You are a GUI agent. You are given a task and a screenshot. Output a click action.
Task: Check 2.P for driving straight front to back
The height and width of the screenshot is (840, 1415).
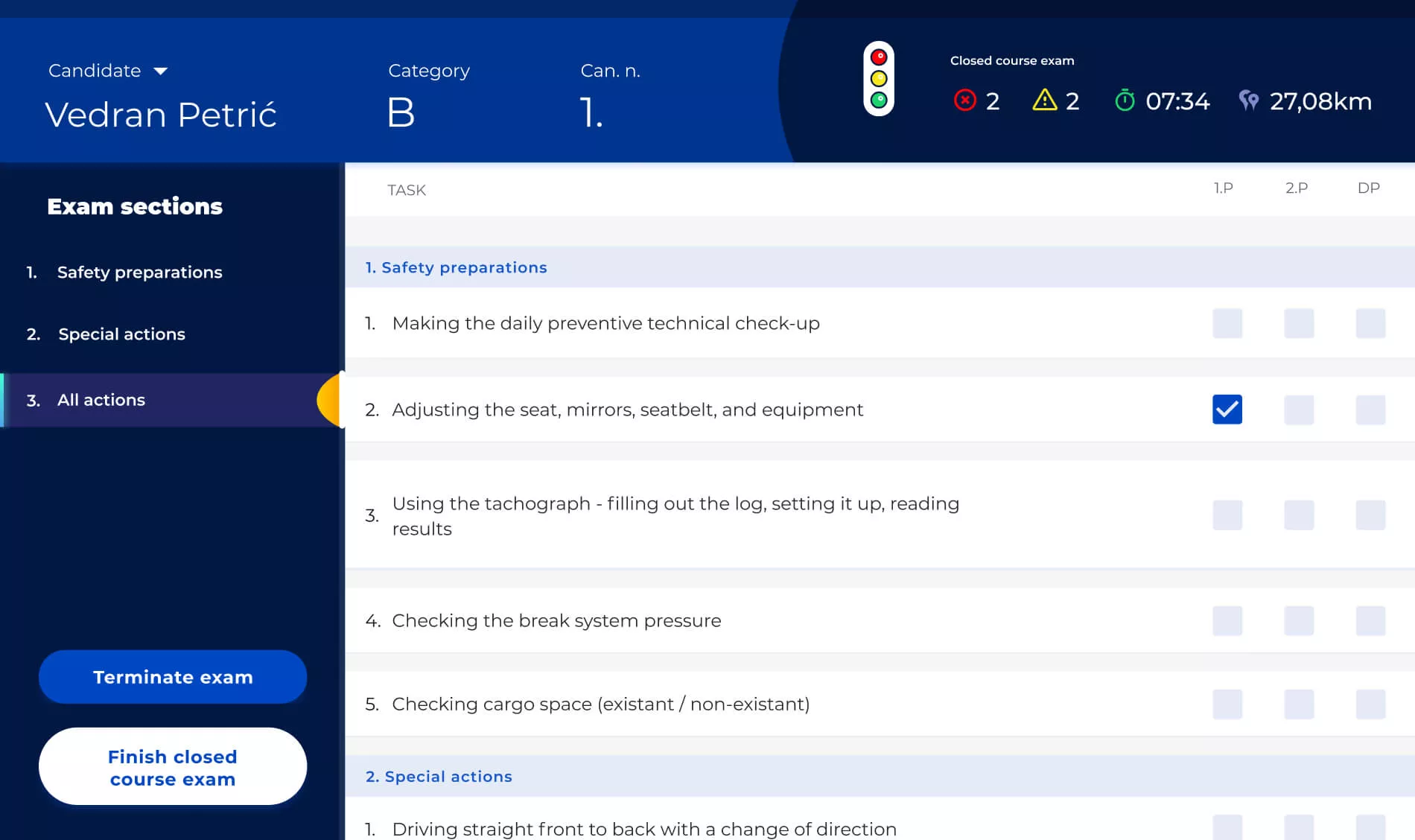1298,827
